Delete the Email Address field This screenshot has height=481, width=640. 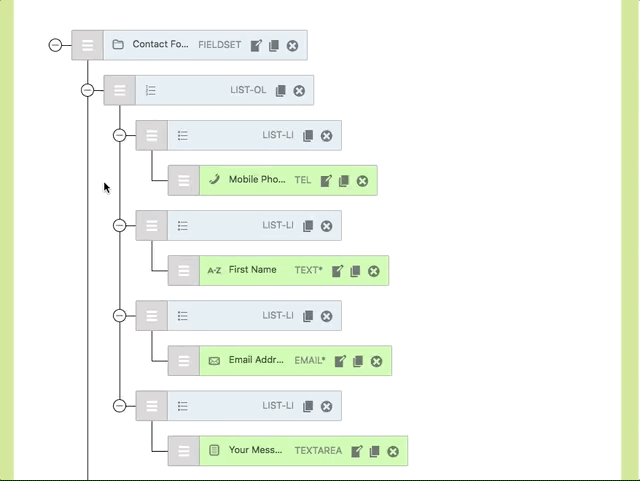click(376, 361)
